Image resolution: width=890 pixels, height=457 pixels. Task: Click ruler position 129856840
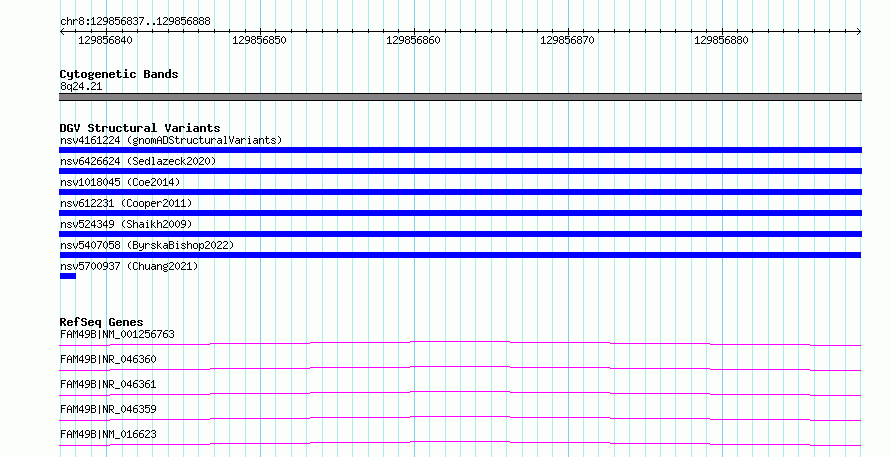[105, 40]
